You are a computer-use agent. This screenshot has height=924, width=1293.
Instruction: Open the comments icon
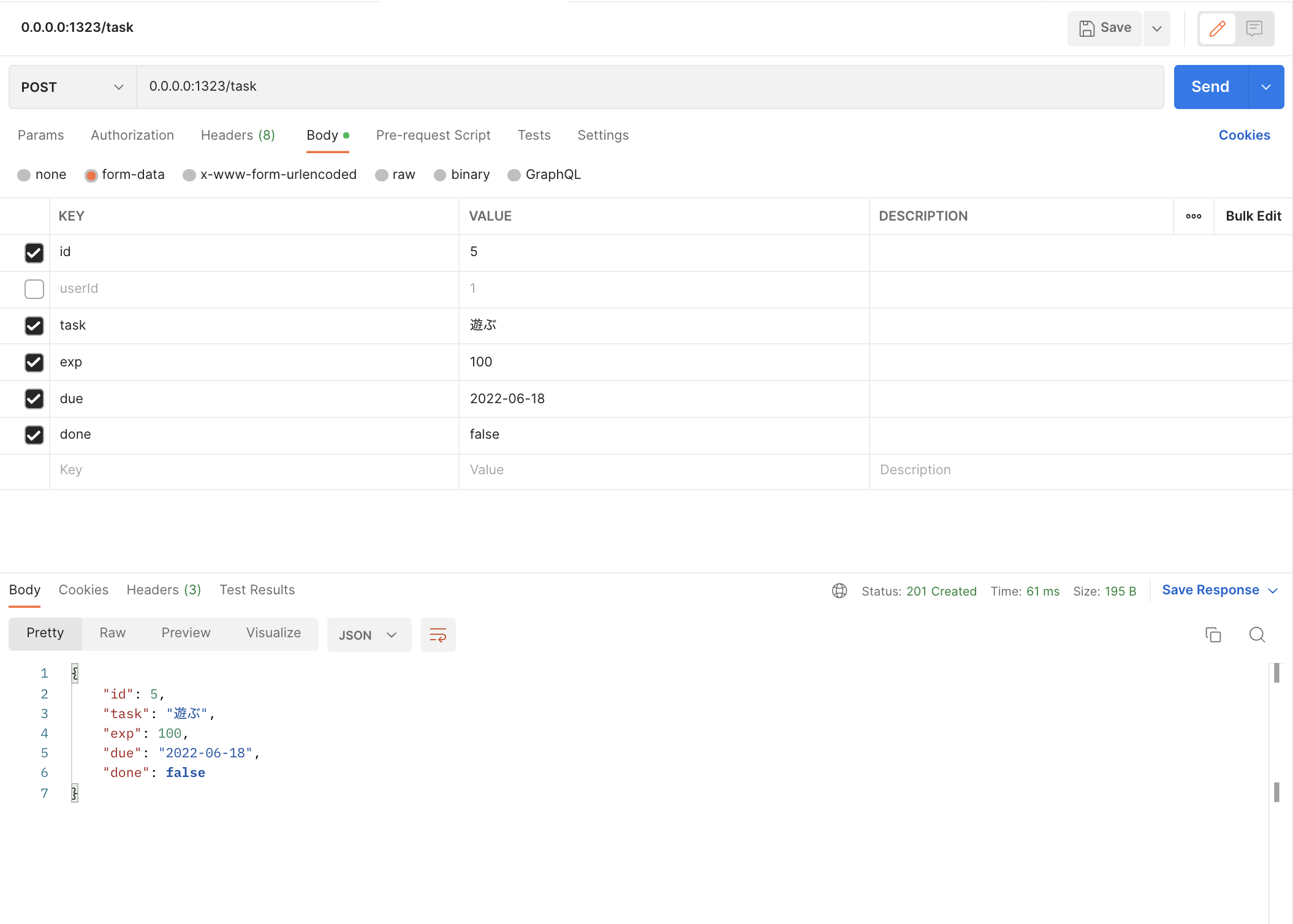pyautogui.click(x=1254, y=28)
